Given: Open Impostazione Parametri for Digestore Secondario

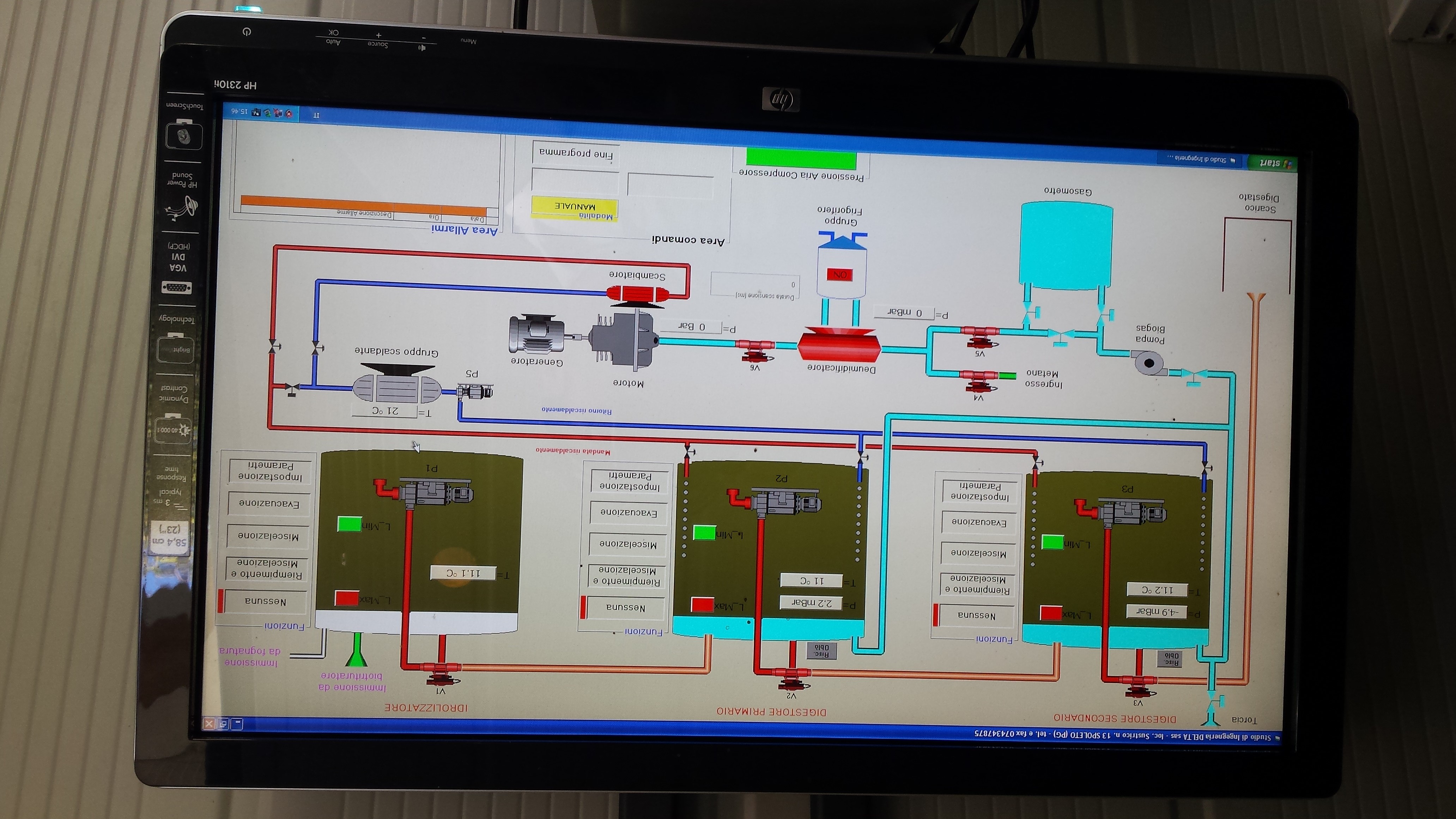Looking at the screenshot, I should click(980, 491).
